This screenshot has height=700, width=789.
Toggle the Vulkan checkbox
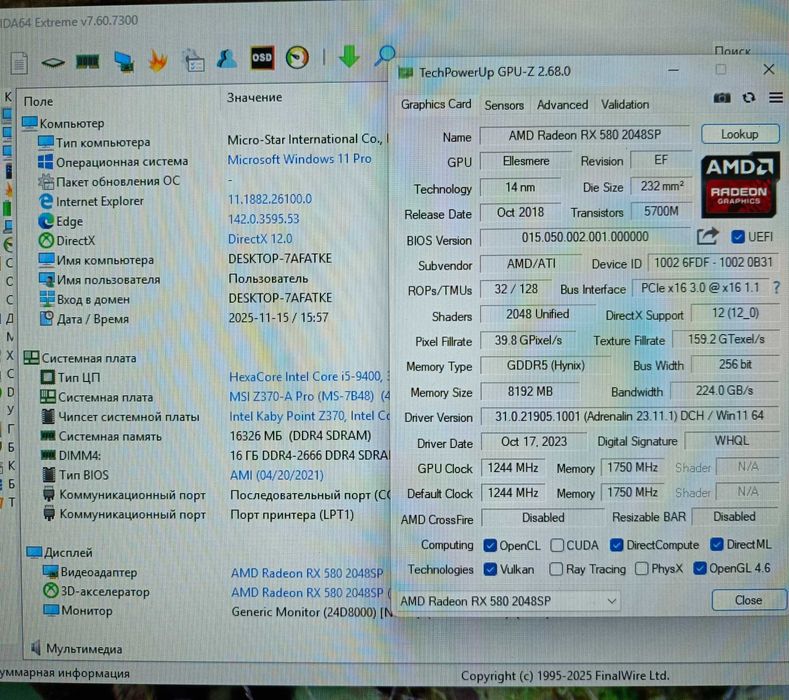[490, 569]
